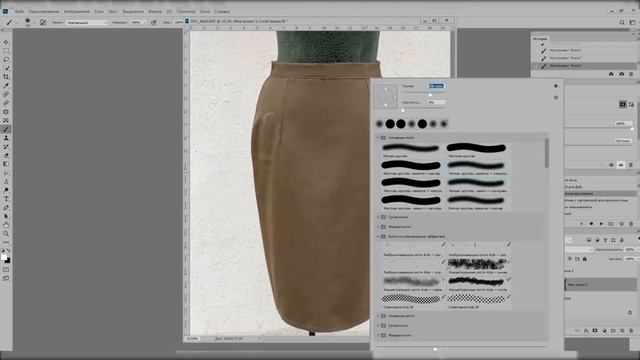Click the Record action button

click(x=591, y=224)
